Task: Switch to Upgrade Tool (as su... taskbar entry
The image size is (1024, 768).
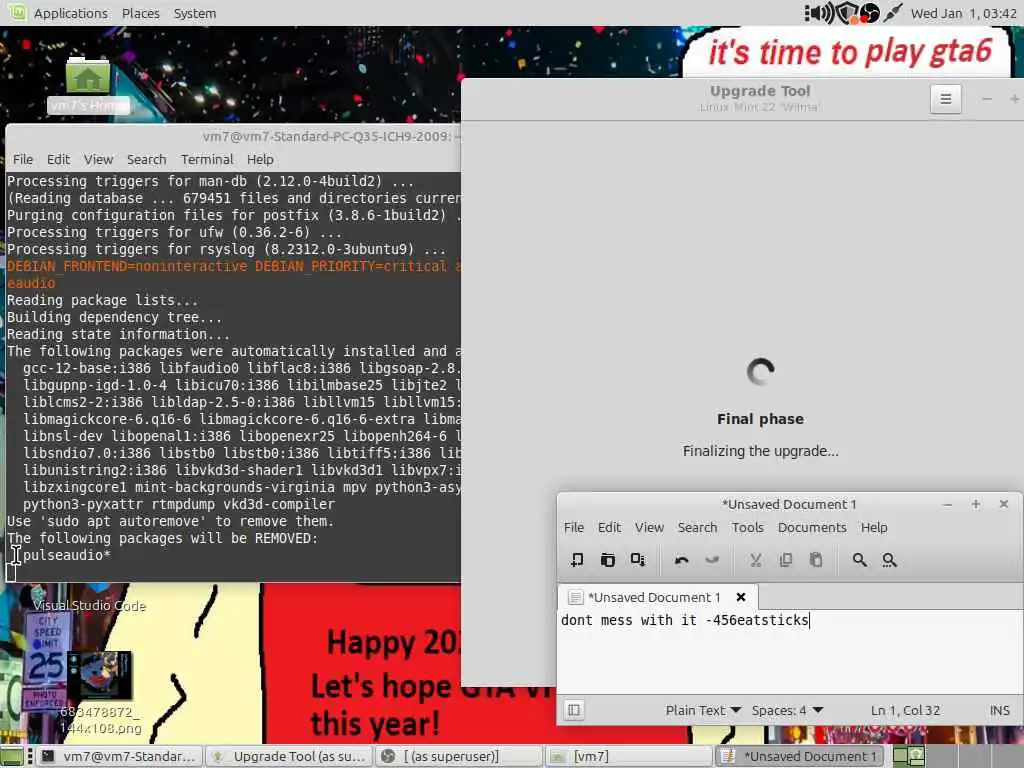Action: tap(289, 756)
